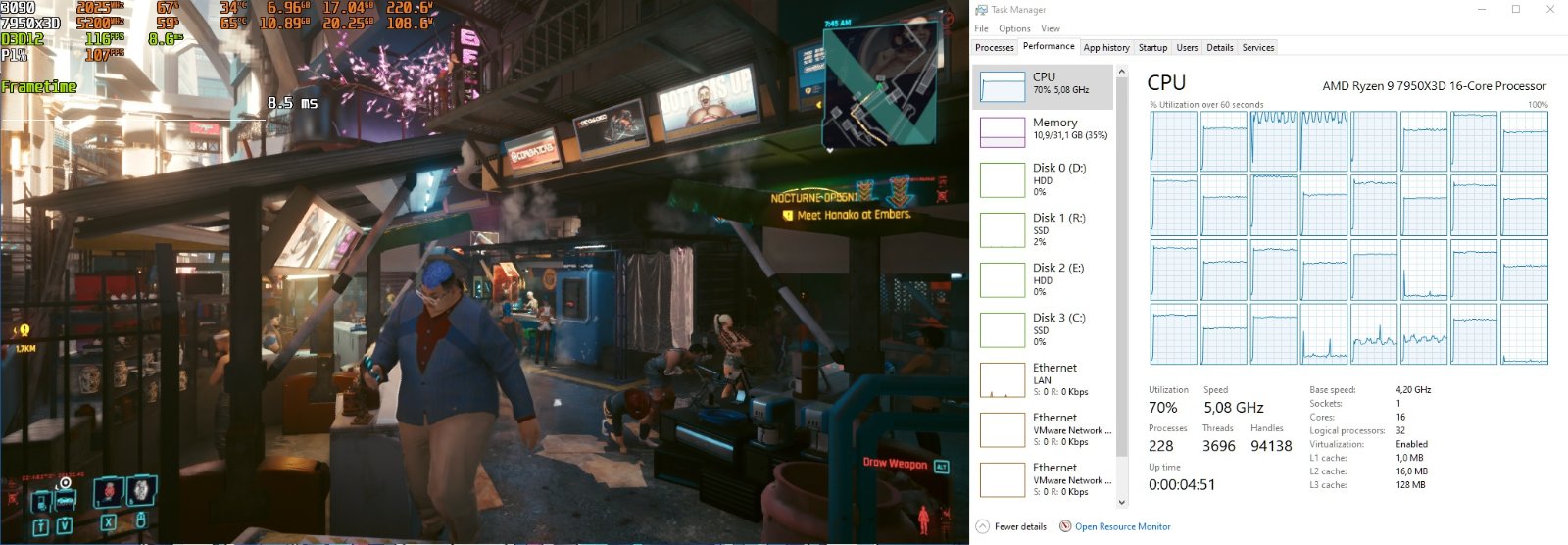Viewport: 1568px width, 545px height.
Task: Click the yellow quest objective icon beside Meet Hanako
Action: click(x=788, y=215)
